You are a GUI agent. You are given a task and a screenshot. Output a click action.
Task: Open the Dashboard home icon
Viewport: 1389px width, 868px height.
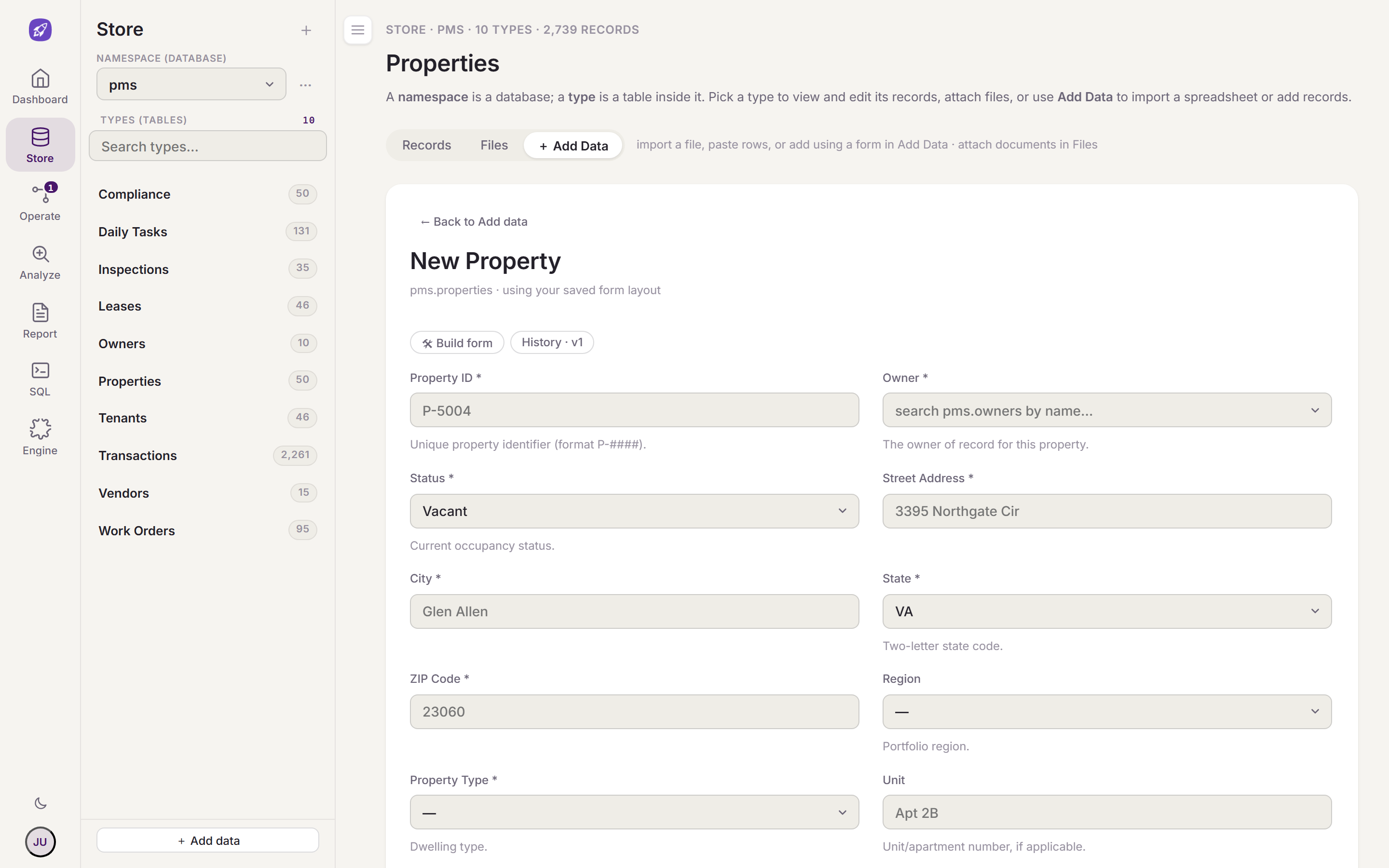(40, 87)
